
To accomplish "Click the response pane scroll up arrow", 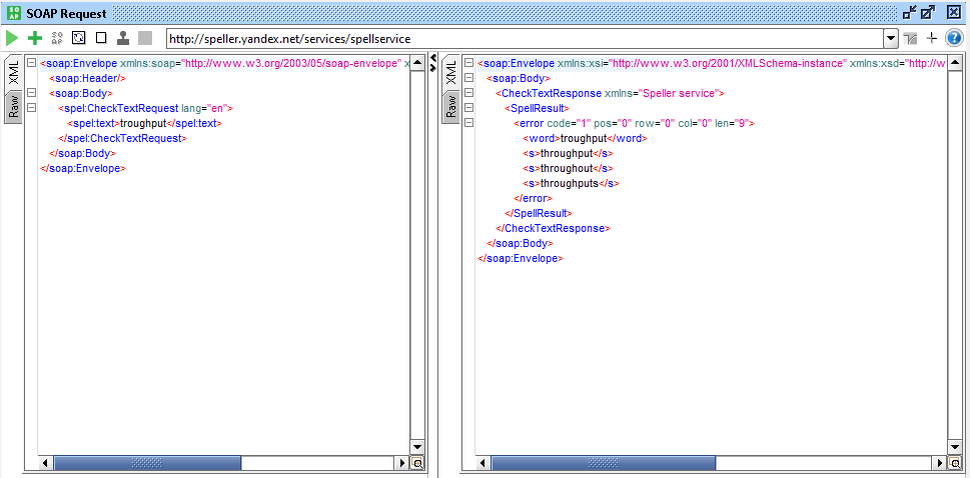I will (x=956, y=62).
